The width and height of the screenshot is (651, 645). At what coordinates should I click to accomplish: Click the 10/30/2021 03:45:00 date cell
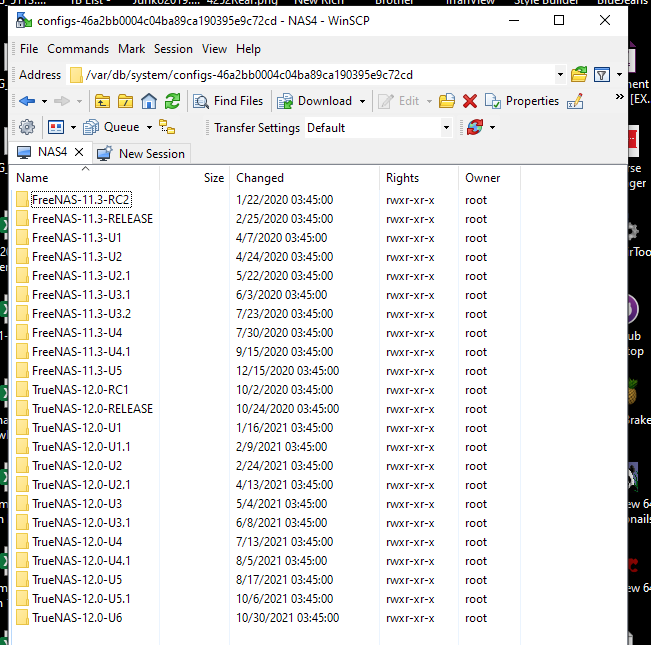(x=287, y=618)
